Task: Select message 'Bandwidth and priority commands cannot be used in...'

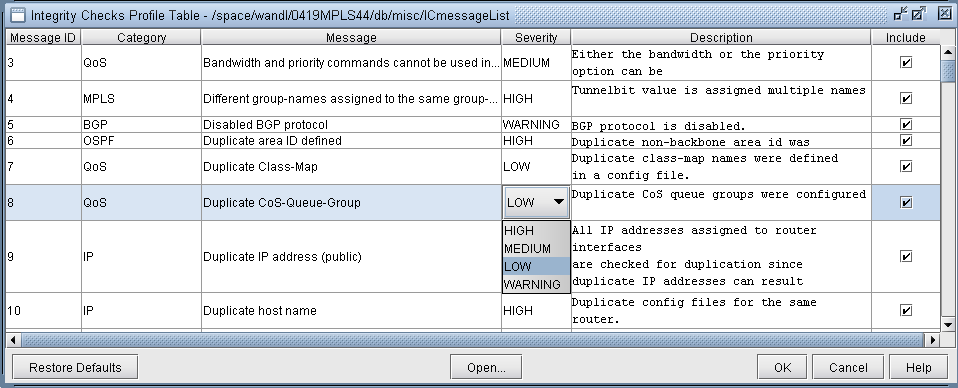Action: [351, 62]
